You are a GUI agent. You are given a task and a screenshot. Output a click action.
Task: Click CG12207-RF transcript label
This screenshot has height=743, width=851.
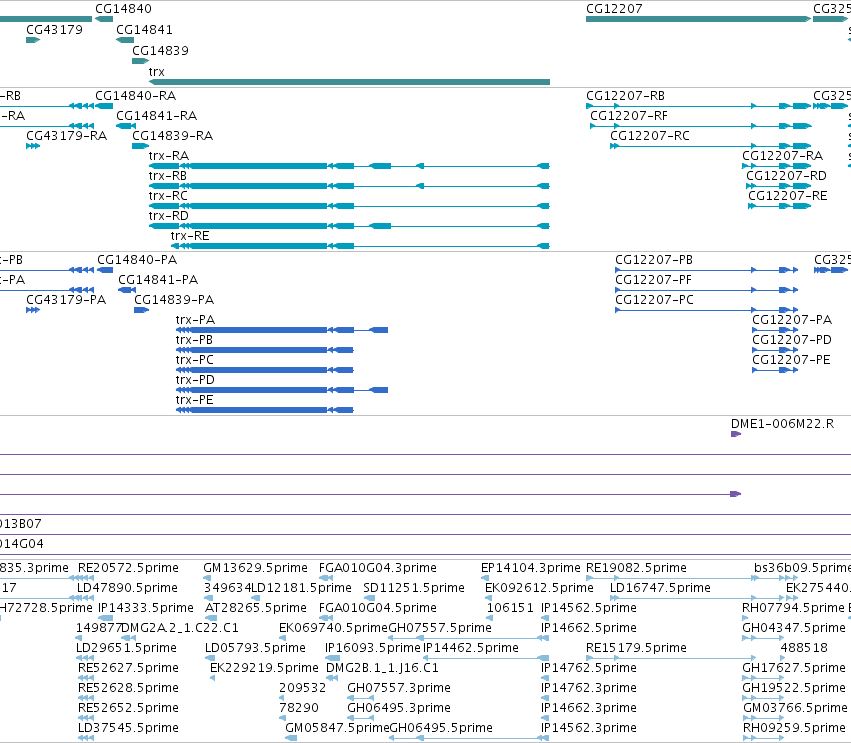click(629, 116)
